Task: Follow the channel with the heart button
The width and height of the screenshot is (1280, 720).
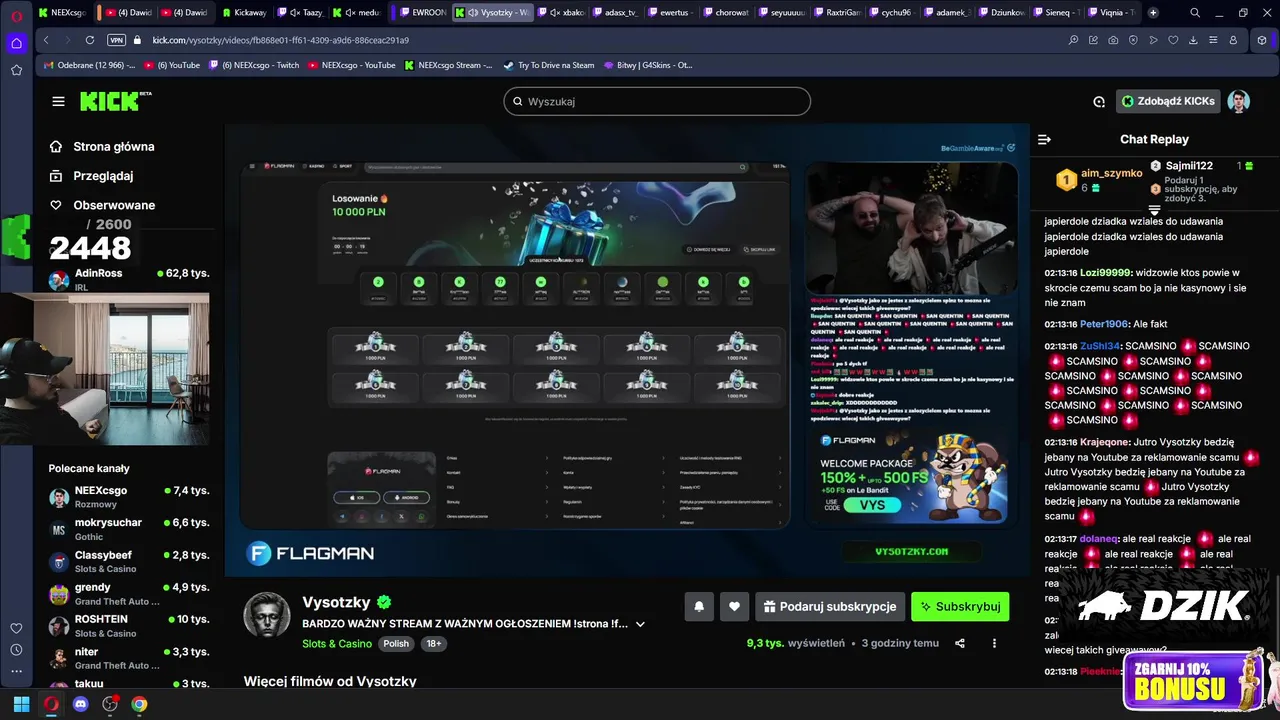Action: click(x=734, y=606)
